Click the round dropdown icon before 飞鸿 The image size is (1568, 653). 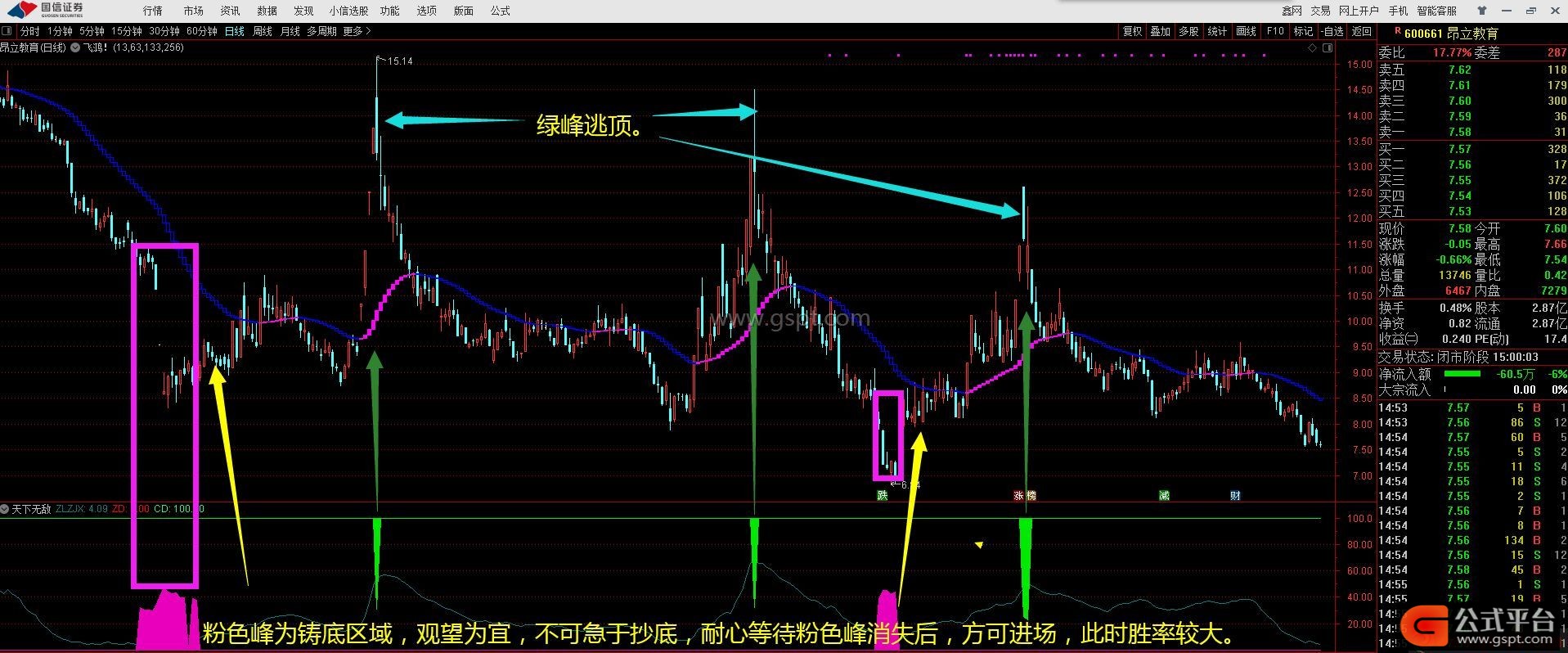pyautogui.click(x=75, y=47)
